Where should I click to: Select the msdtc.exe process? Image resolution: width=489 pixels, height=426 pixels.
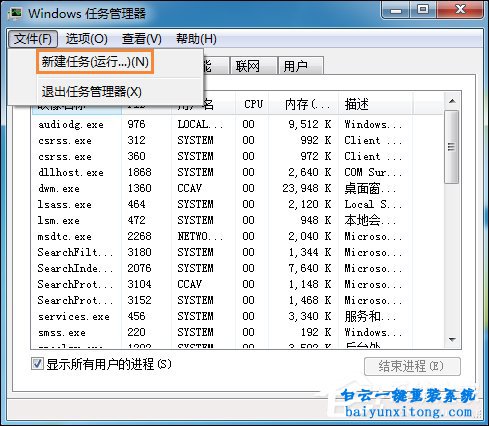(x=238, y=236)
